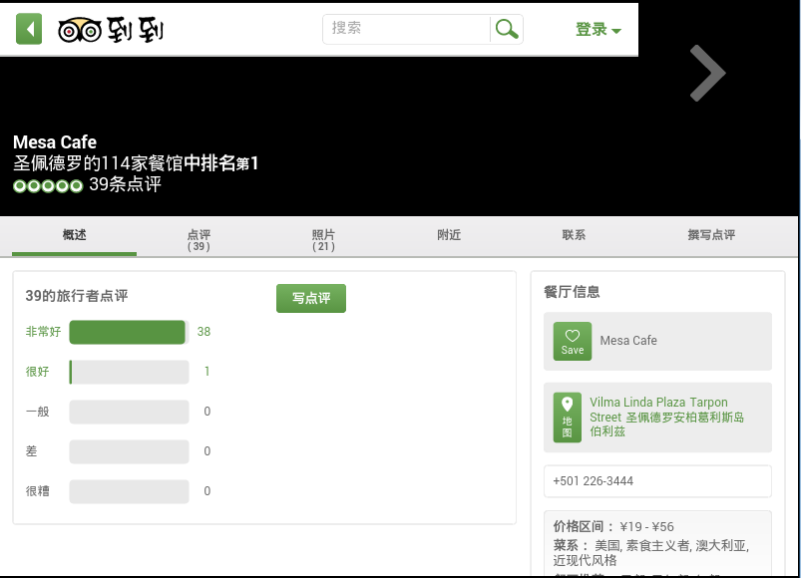The width and height of the screenshot is (801, 578).
Task: Open the Vilma Linda Plaza address link
Action: point(667,417)
